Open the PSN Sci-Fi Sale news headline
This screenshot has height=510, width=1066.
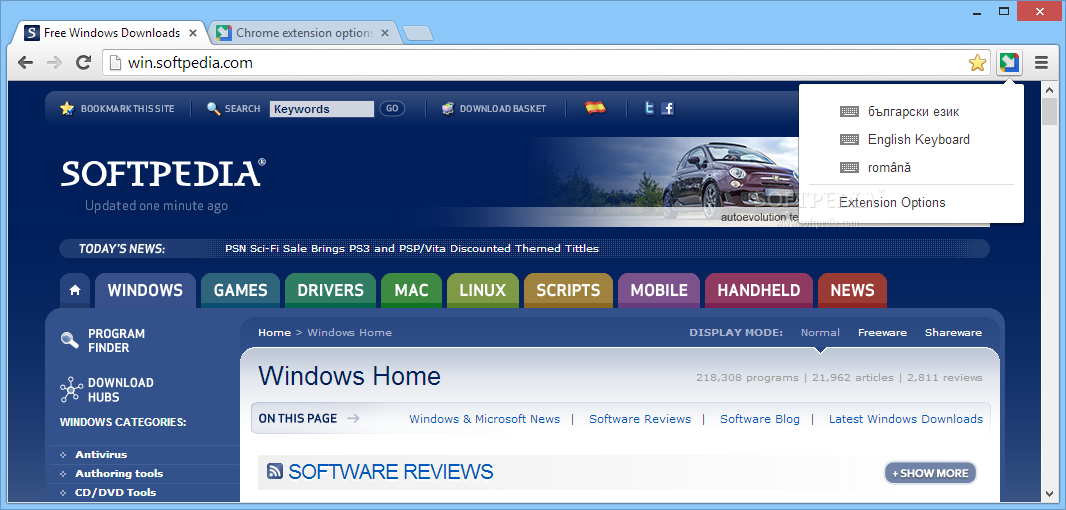pyautogui.click(x=412, y=249)
